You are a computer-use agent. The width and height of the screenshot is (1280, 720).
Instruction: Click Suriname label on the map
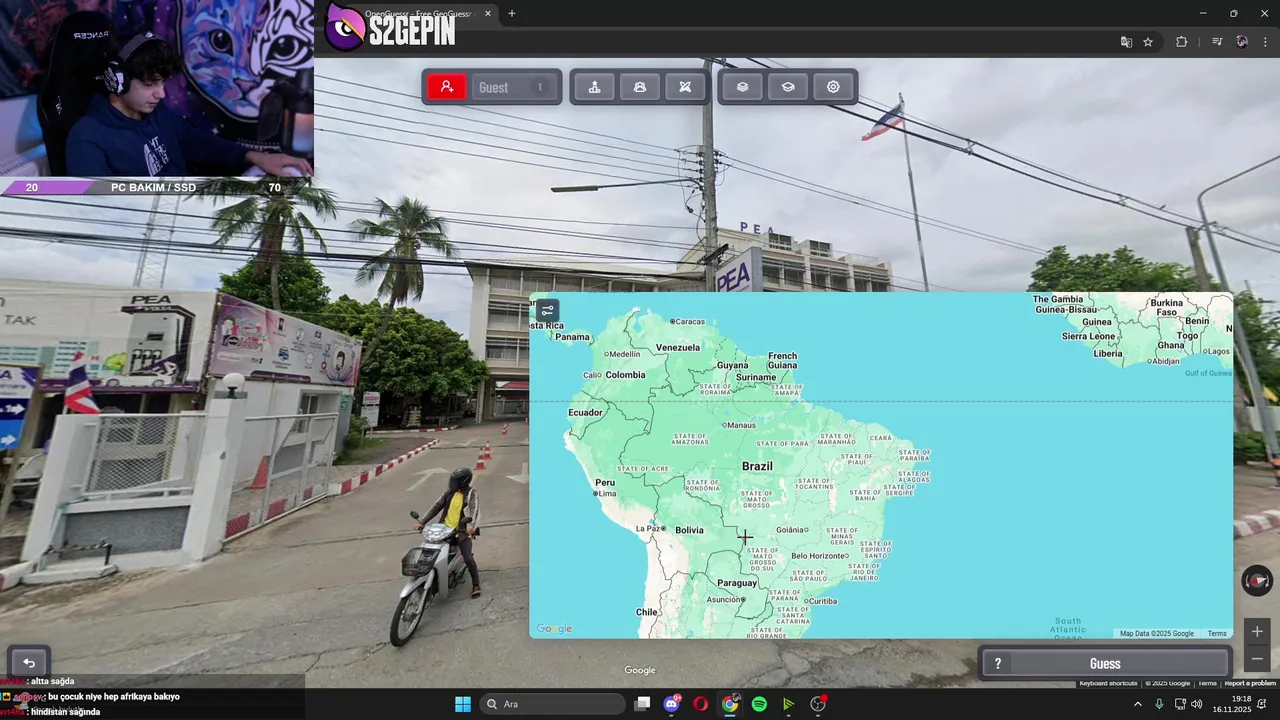point(756,377)
